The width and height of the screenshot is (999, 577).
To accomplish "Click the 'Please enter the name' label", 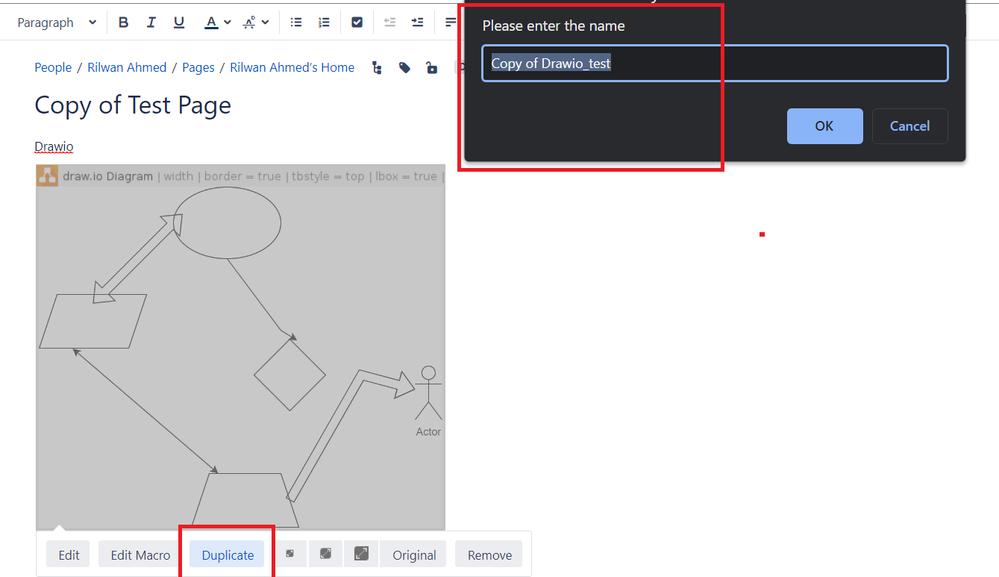I will click(x=553, y=26).
